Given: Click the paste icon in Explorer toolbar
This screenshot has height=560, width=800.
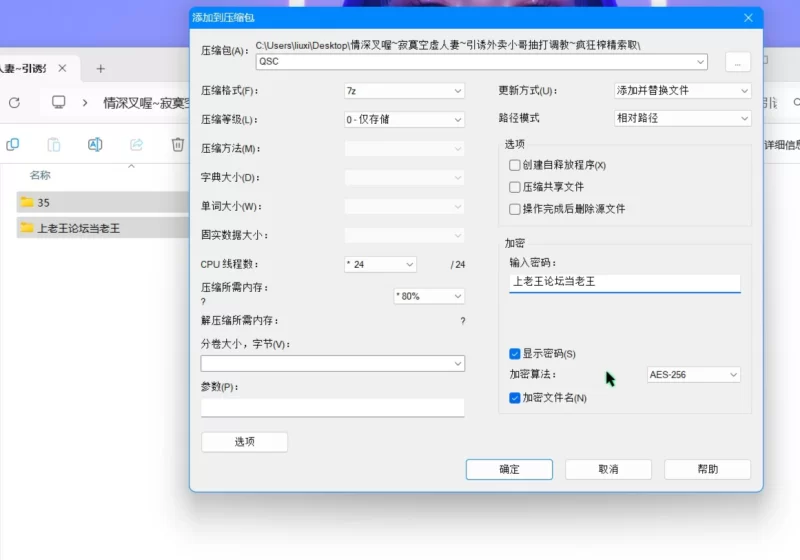Looking at the screenshot, I should coord(54,145).
